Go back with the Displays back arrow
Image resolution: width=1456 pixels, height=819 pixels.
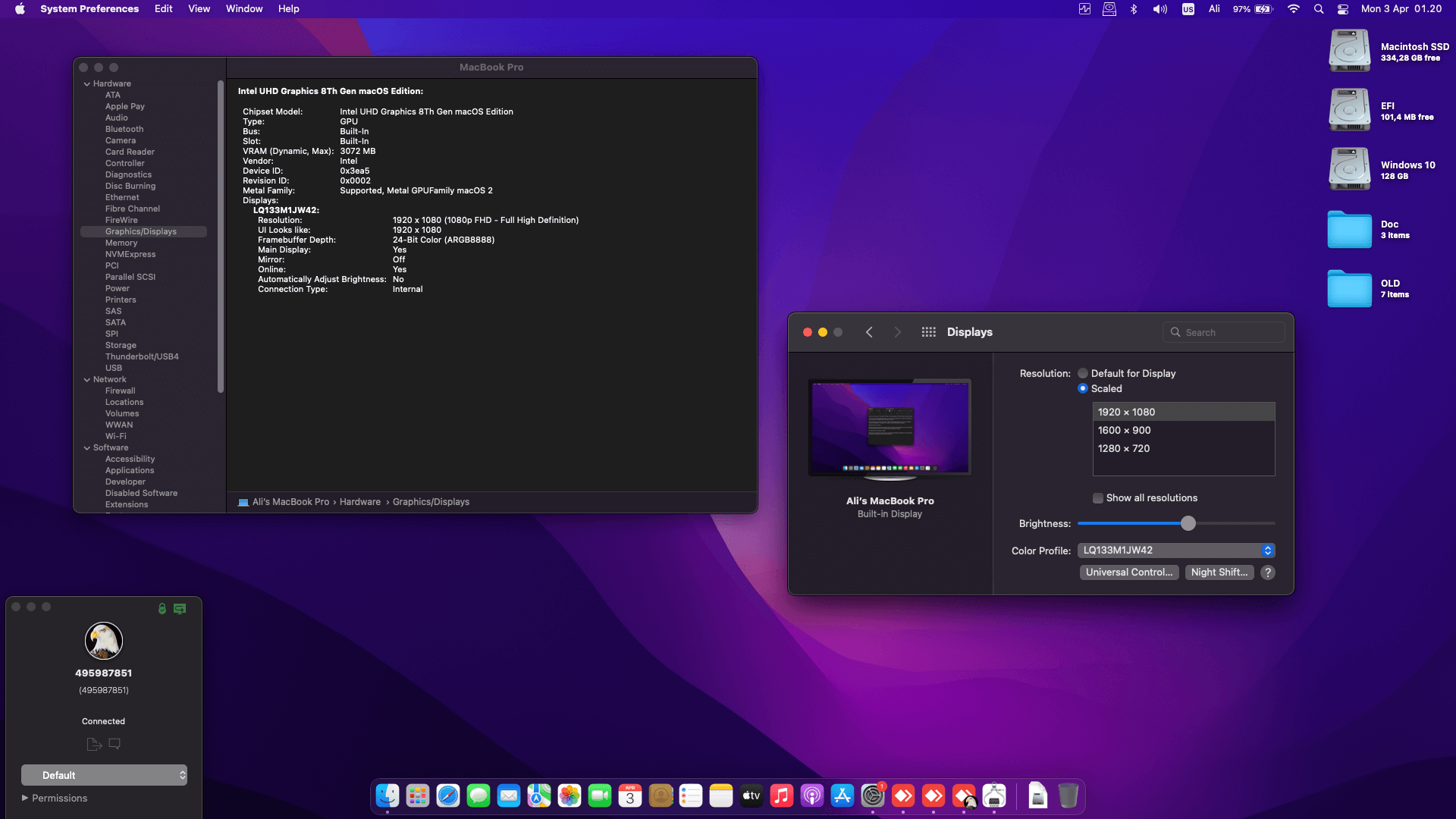[x=869, y=332]
